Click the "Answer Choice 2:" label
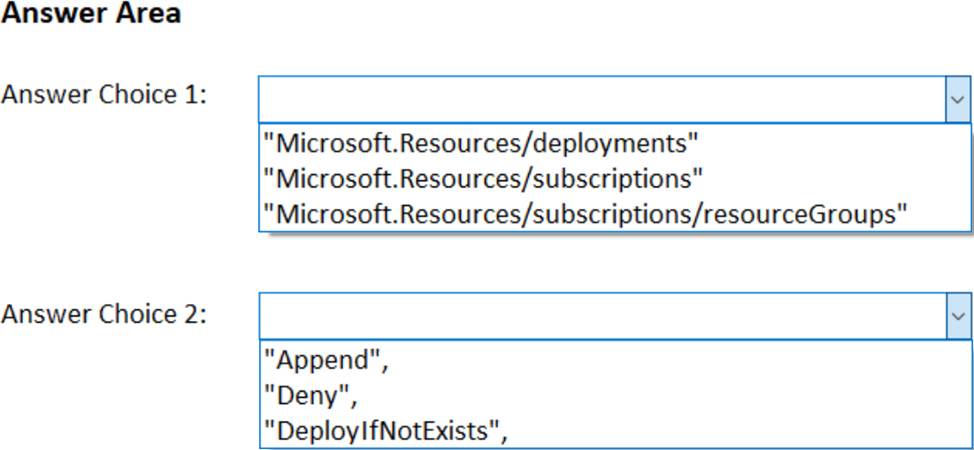974x450 pixels. [104, 314]
